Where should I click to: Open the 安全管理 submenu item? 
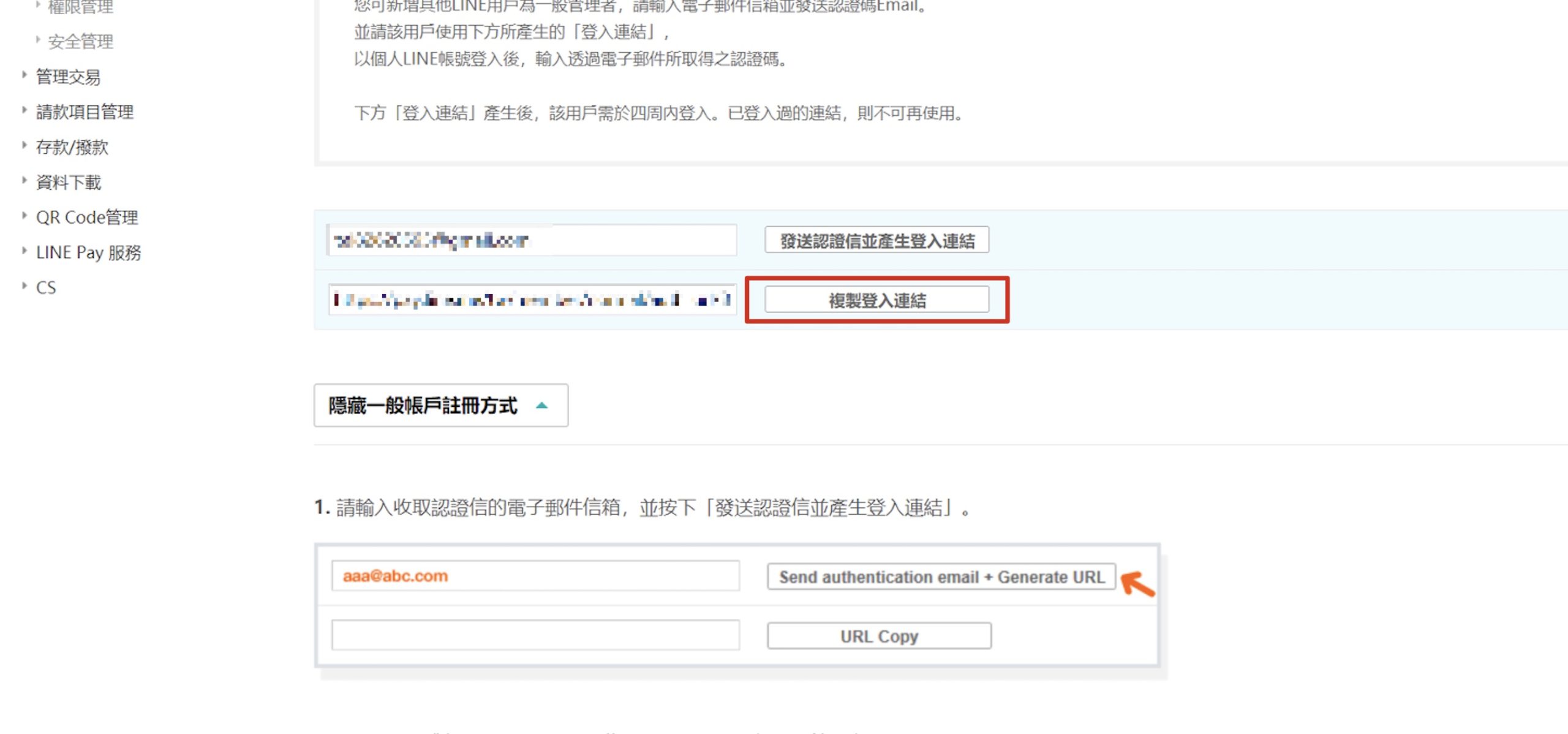(80, 42)
